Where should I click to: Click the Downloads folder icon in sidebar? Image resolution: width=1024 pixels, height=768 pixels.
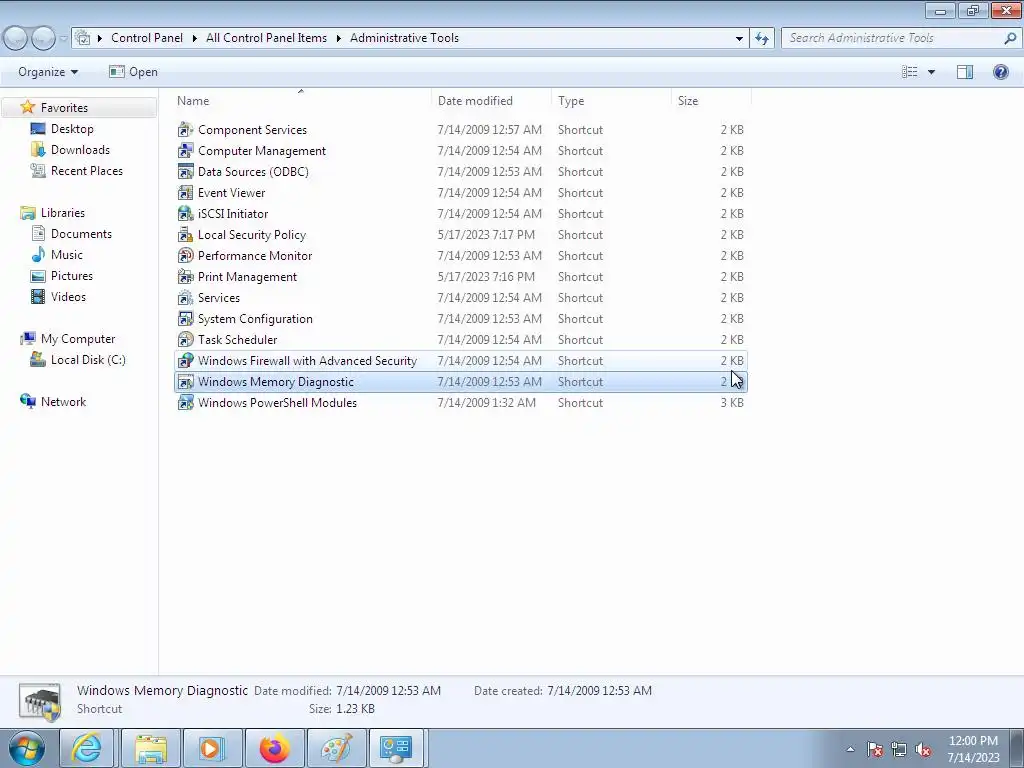click(x=38, y=150)
